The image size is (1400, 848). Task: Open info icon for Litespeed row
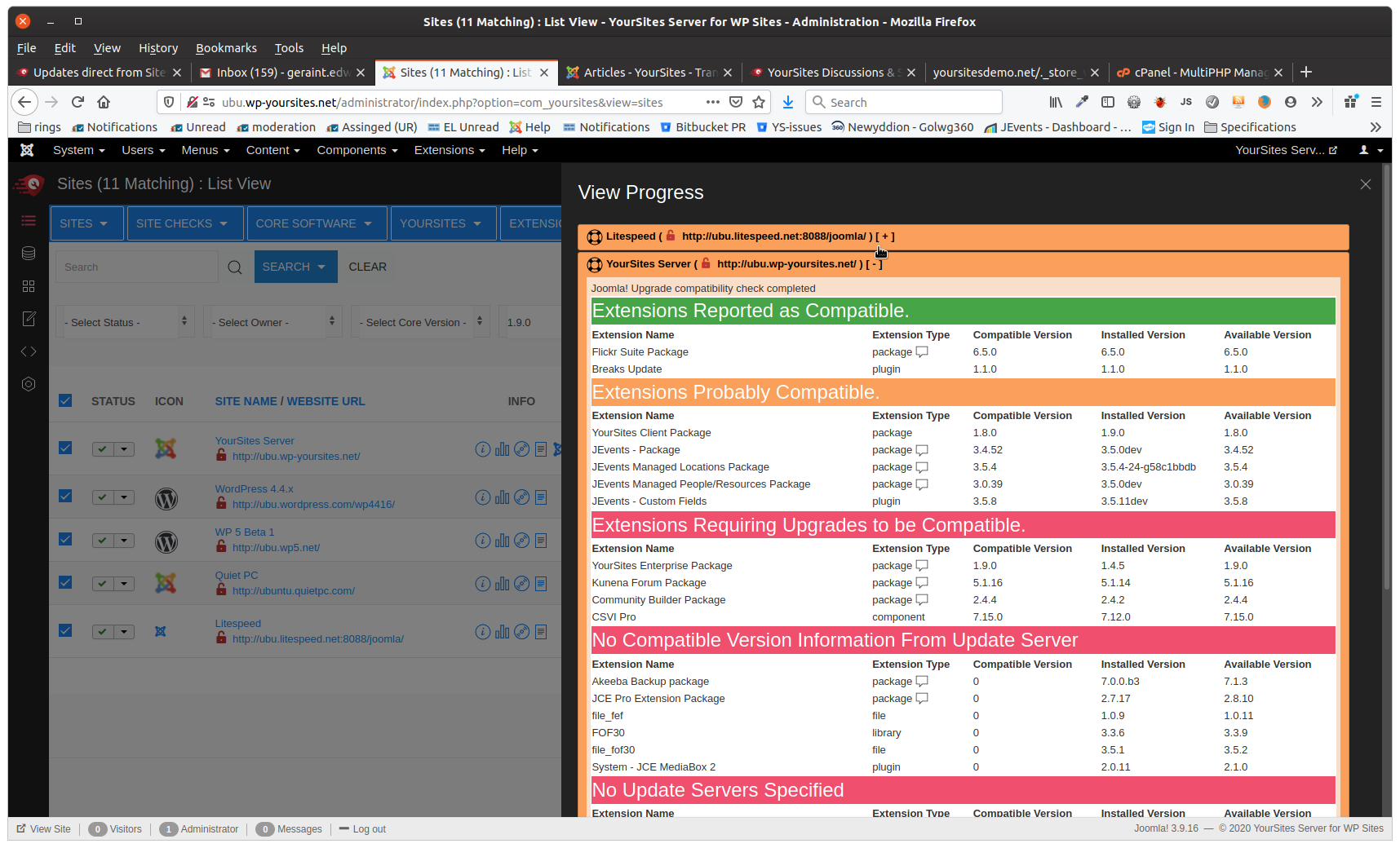(482, 632)
